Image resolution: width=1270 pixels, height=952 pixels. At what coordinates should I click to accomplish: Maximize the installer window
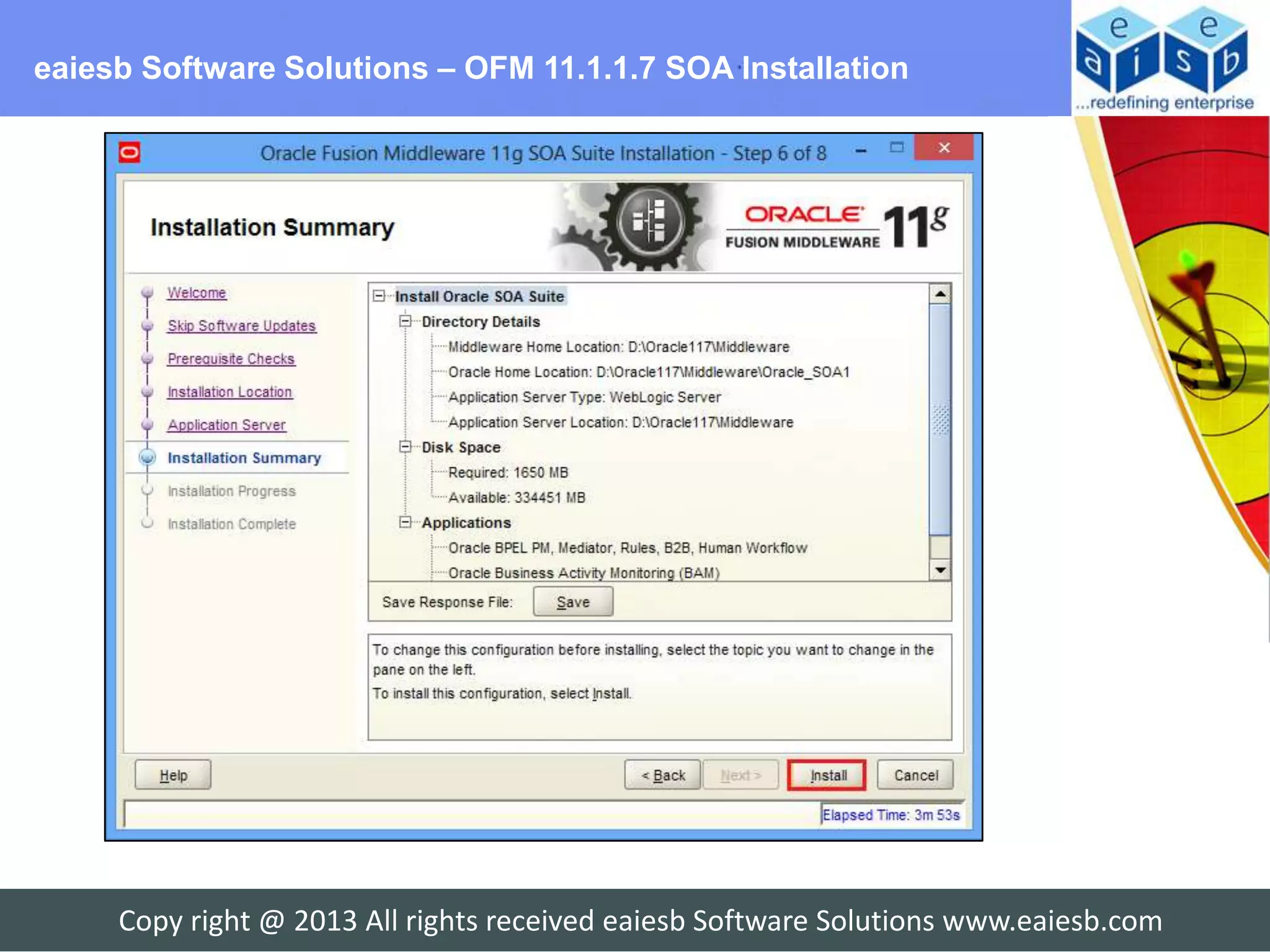click(896, 148)
